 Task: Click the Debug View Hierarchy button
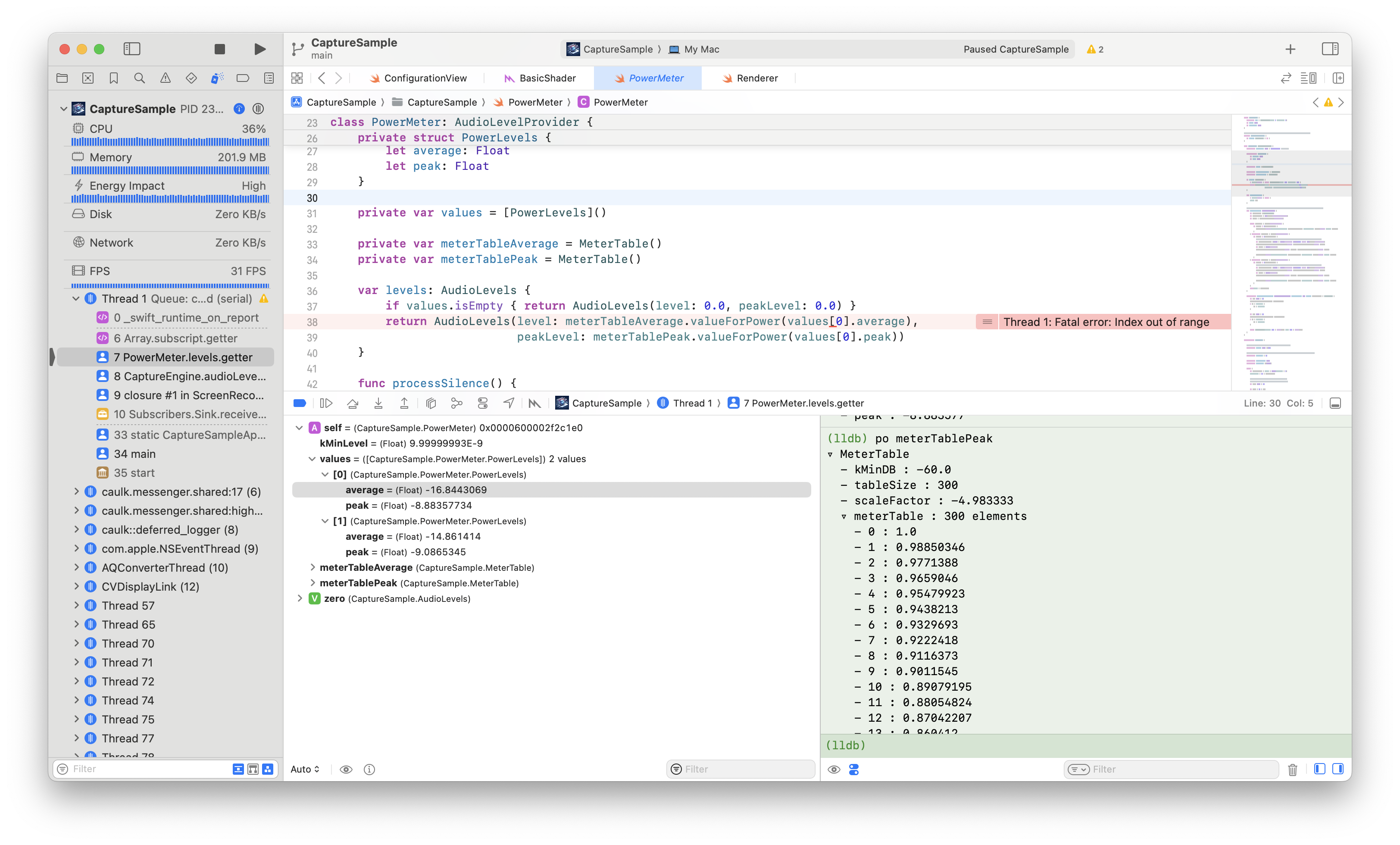(x=431, y=403)
